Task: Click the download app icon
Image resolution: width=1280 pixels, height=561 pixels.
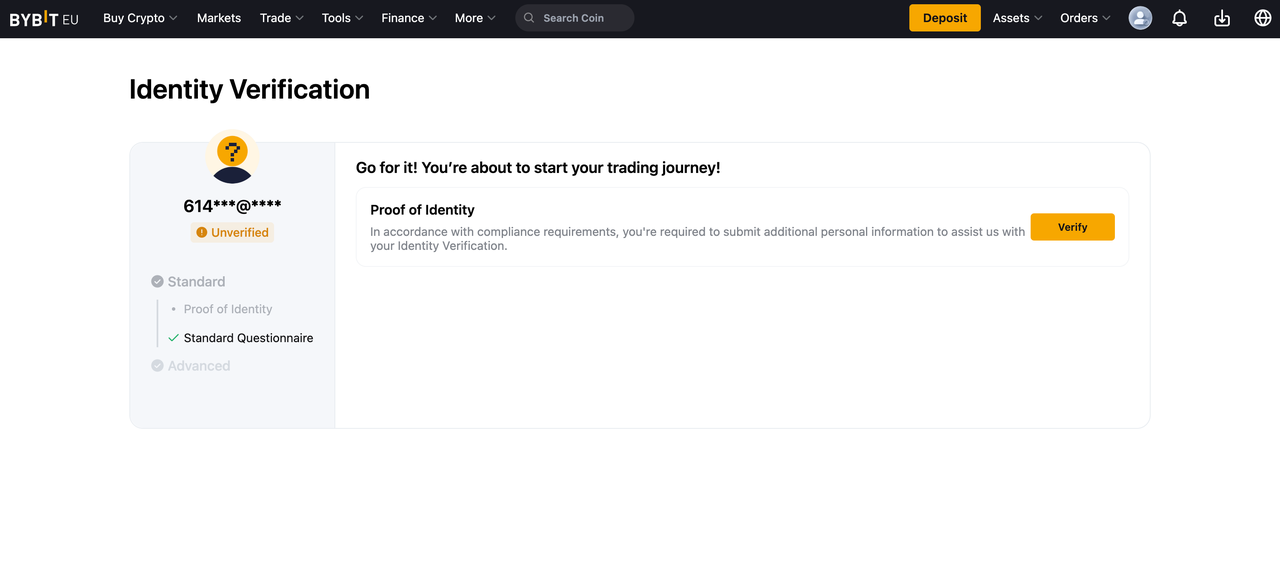Action: (1221, 18)
